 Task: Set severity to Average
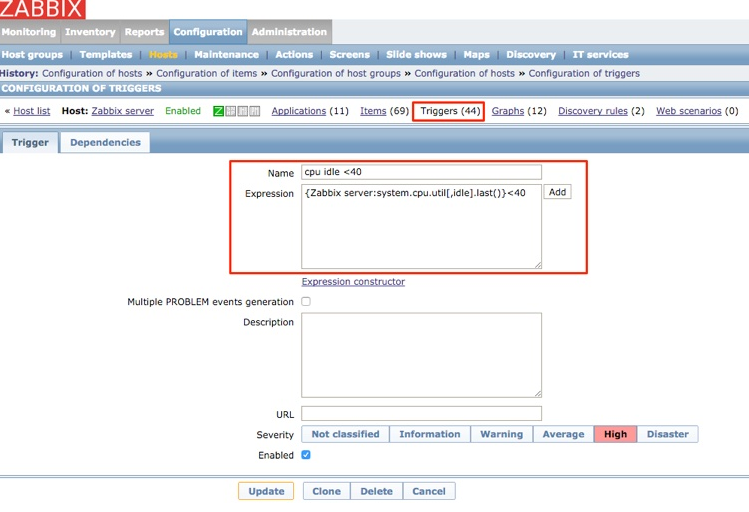[564, 434]
